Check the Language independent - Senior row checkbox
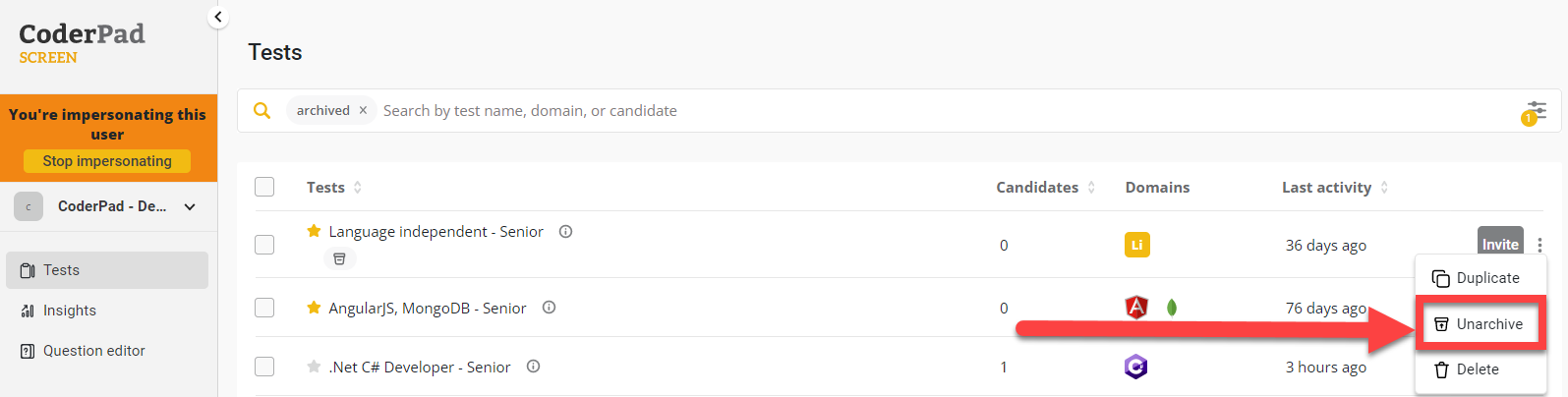 (x=264, y=245)
